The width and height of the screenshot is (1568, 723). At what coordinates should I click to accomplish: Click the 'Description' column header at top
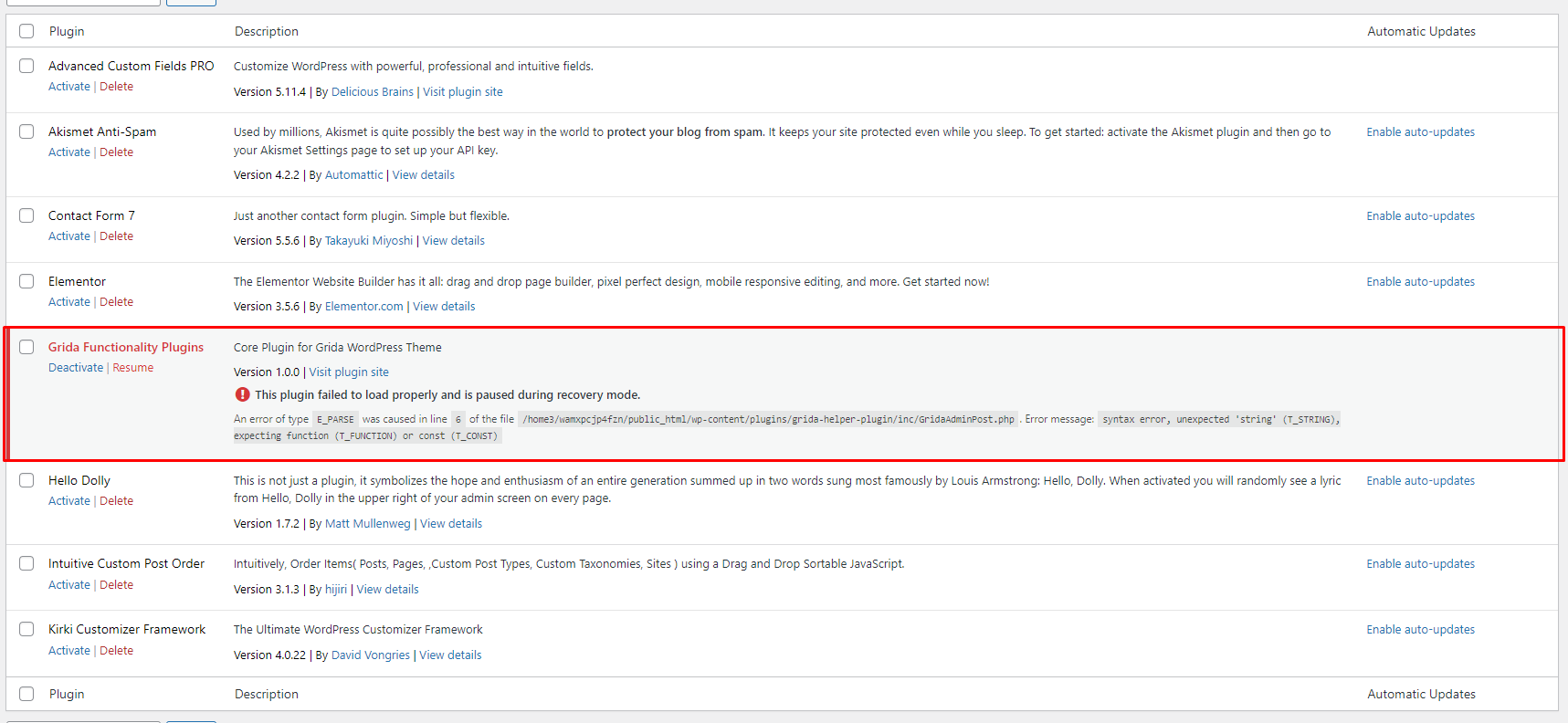pos(267,31)
